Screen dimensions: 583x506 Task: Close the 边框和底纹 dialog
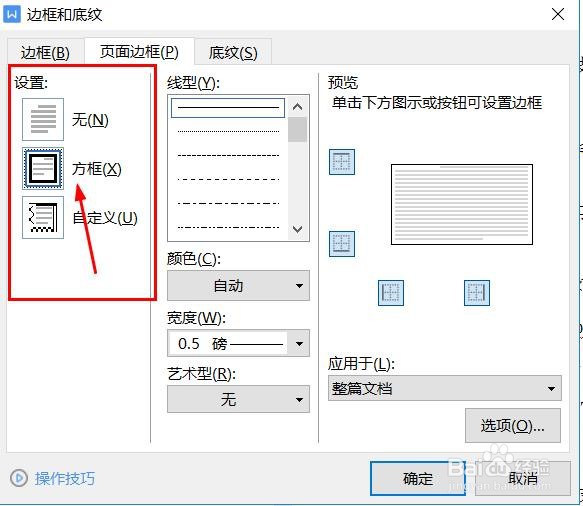pyautogui.click(x=558, y=15)
